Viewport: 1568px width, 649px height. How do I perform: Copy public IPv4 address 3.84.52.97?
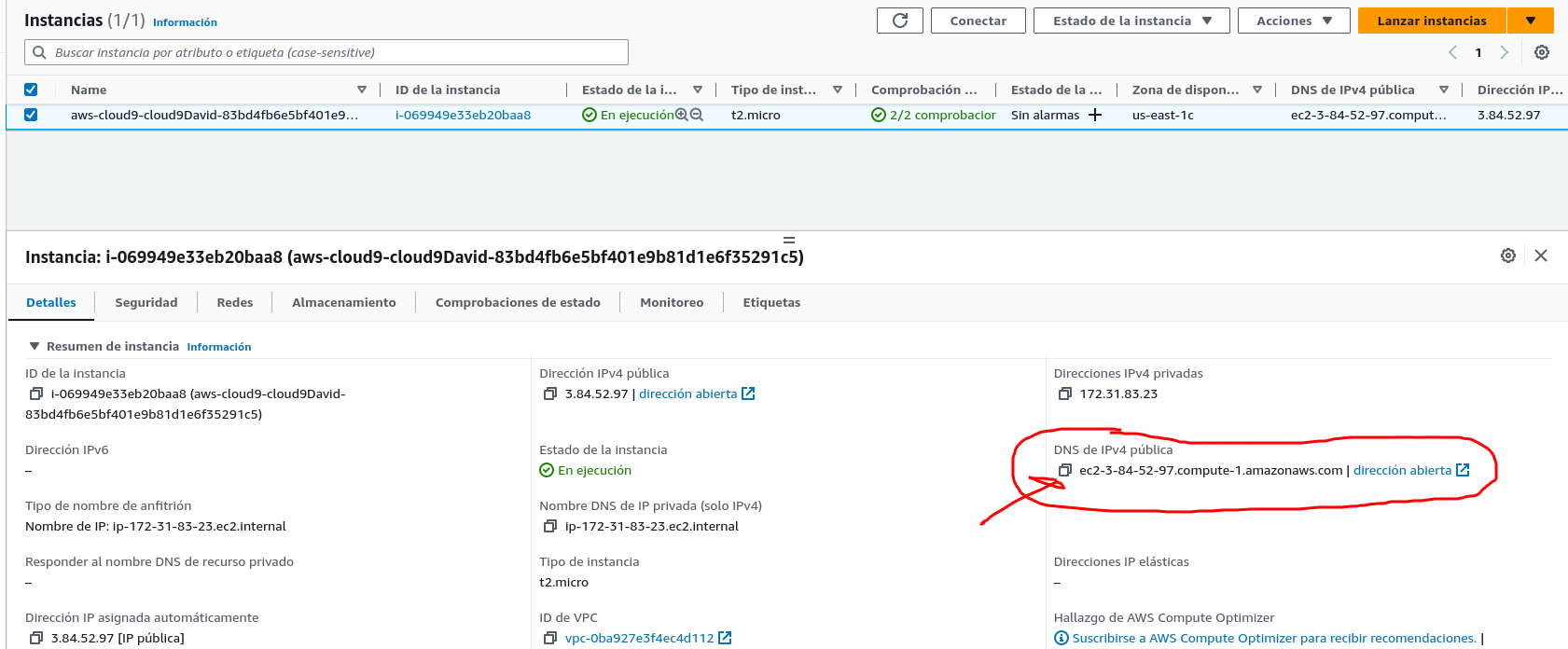point(550,394)
